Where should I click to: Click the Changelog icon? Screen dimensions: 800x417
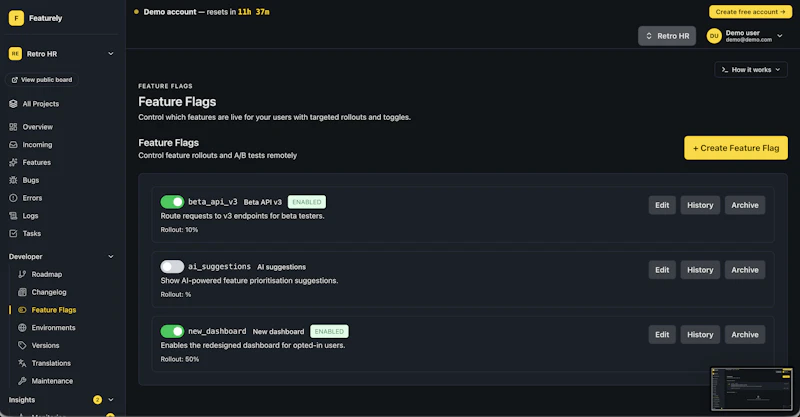[x=22, y=292]
